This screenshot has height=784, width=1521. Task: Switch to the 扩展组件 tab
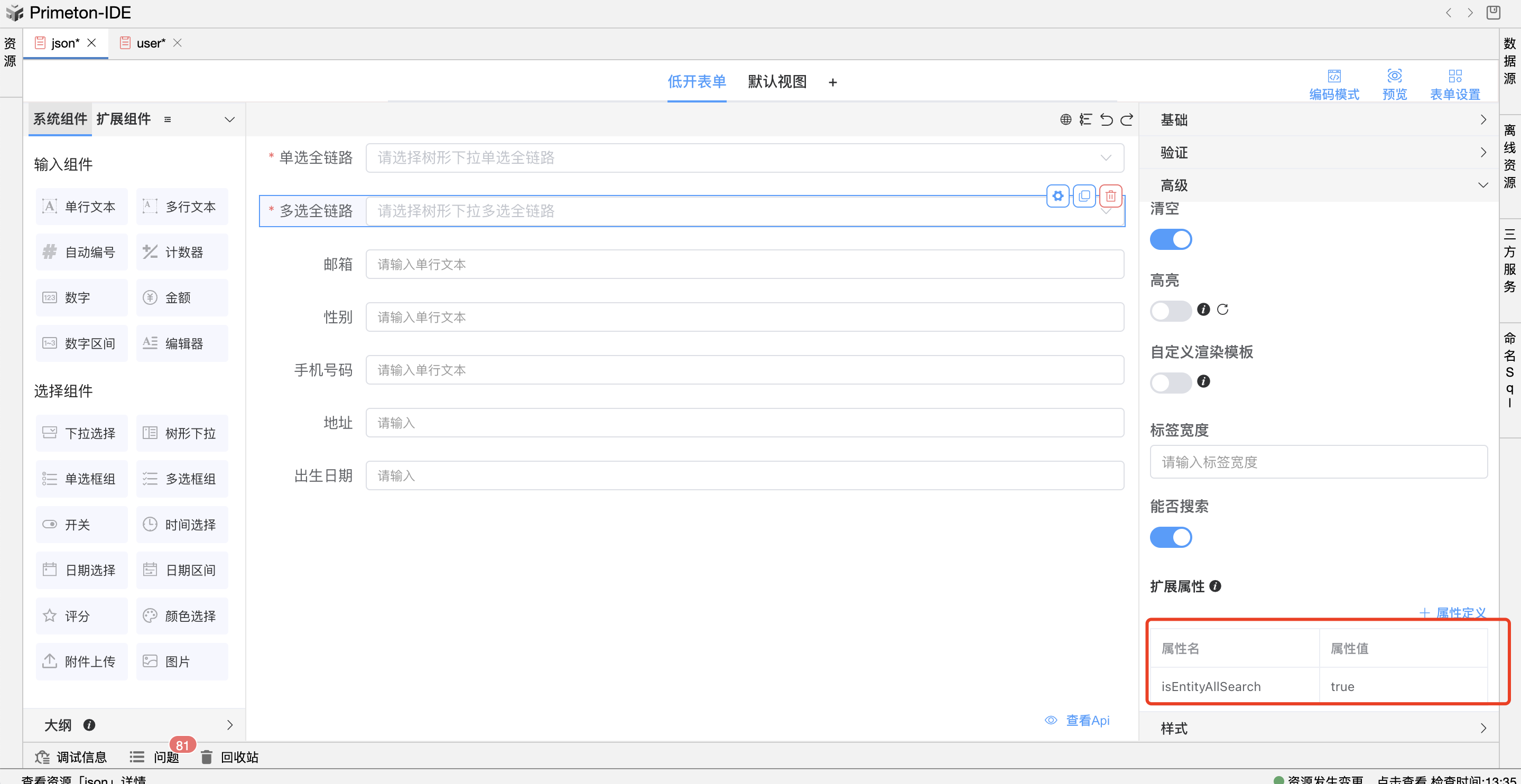pos(124,119)
